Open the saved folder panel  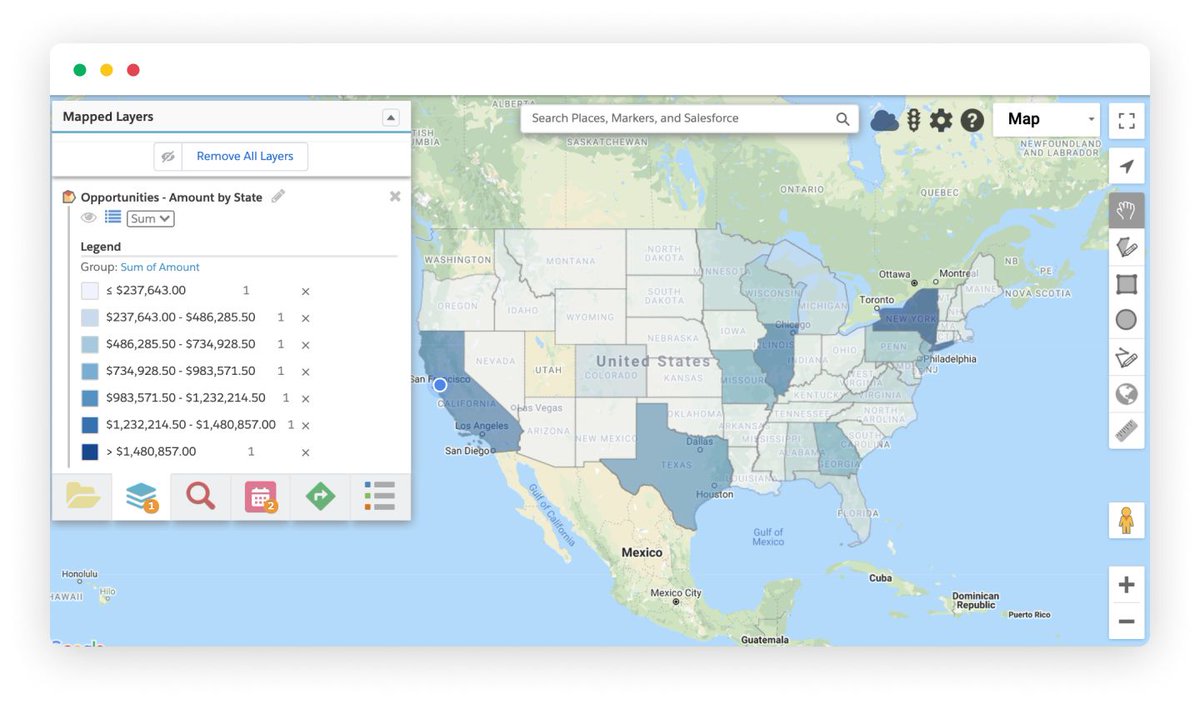click(x=82, y=496)
